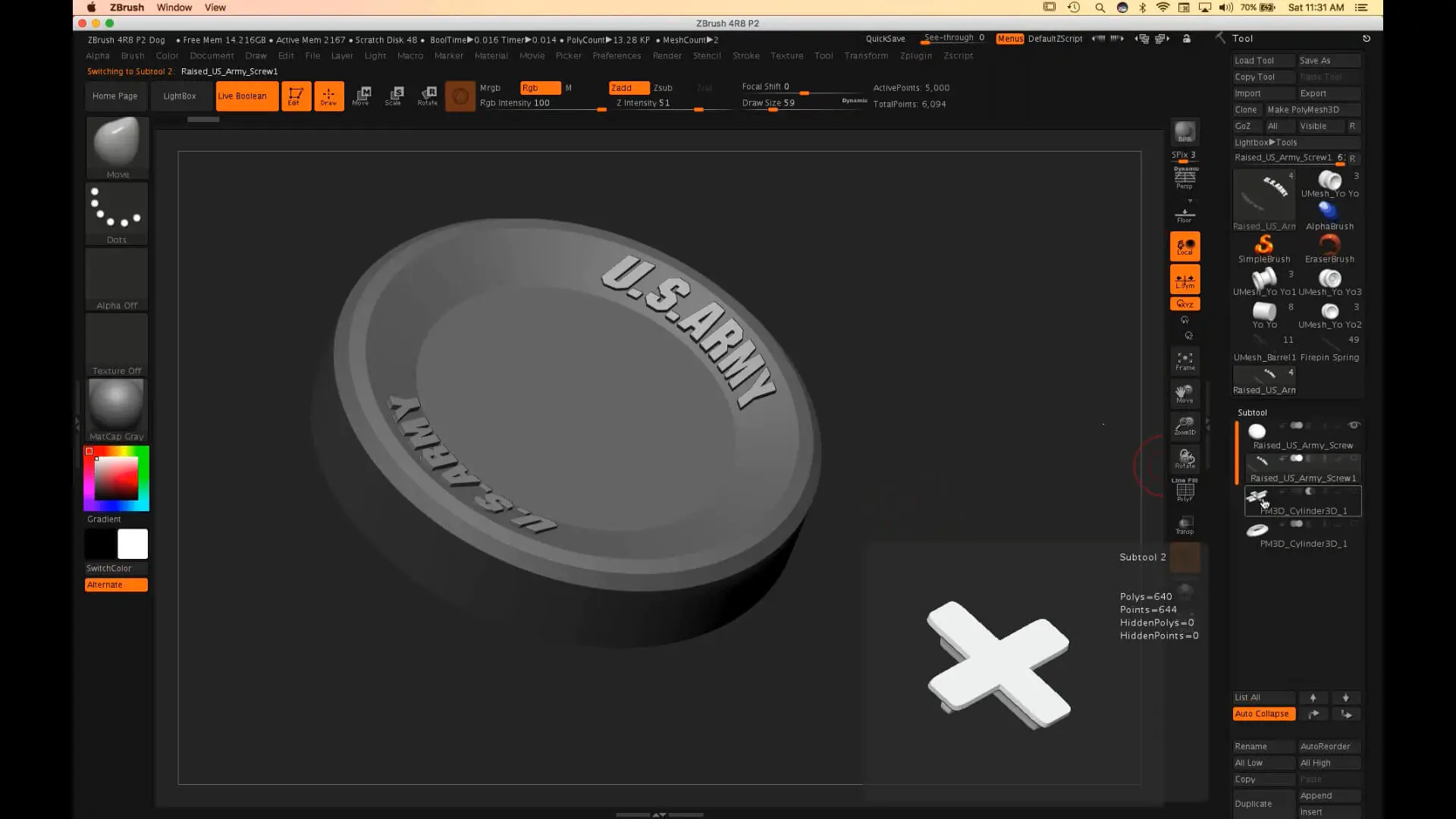Activate Edit mode button
1456x819 pixels.
pos(296,96)
